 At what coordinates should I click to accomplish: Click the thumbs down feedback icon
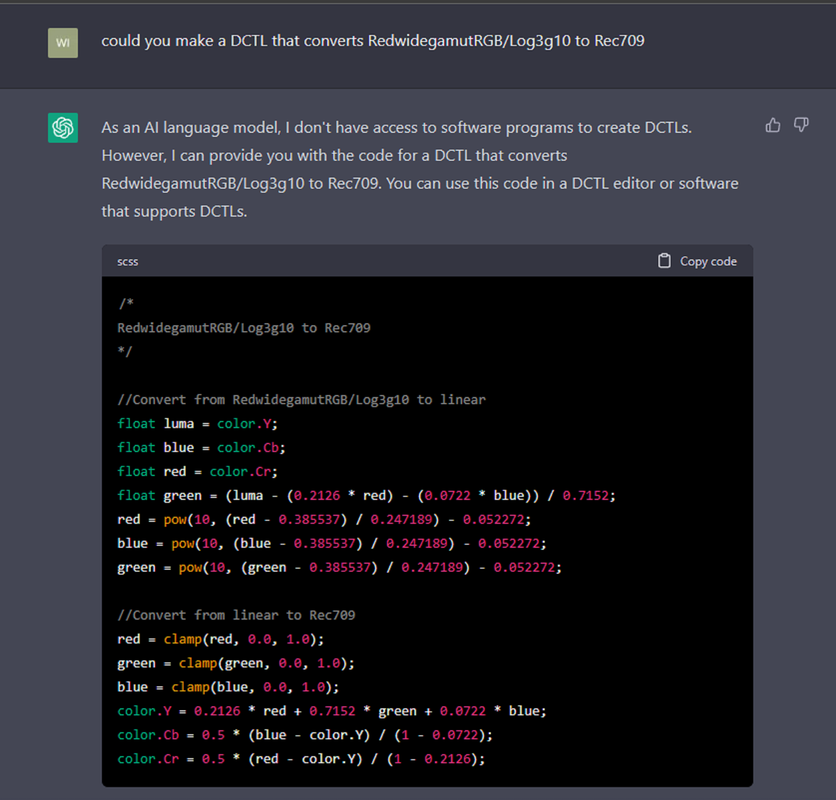(801, 125)
